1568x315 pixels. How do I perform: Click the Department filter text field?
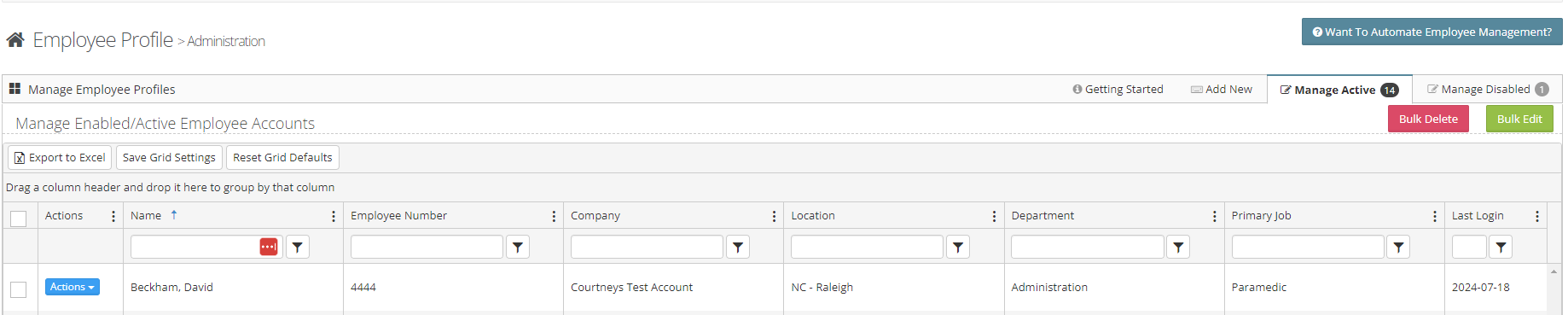[1088, 247]
